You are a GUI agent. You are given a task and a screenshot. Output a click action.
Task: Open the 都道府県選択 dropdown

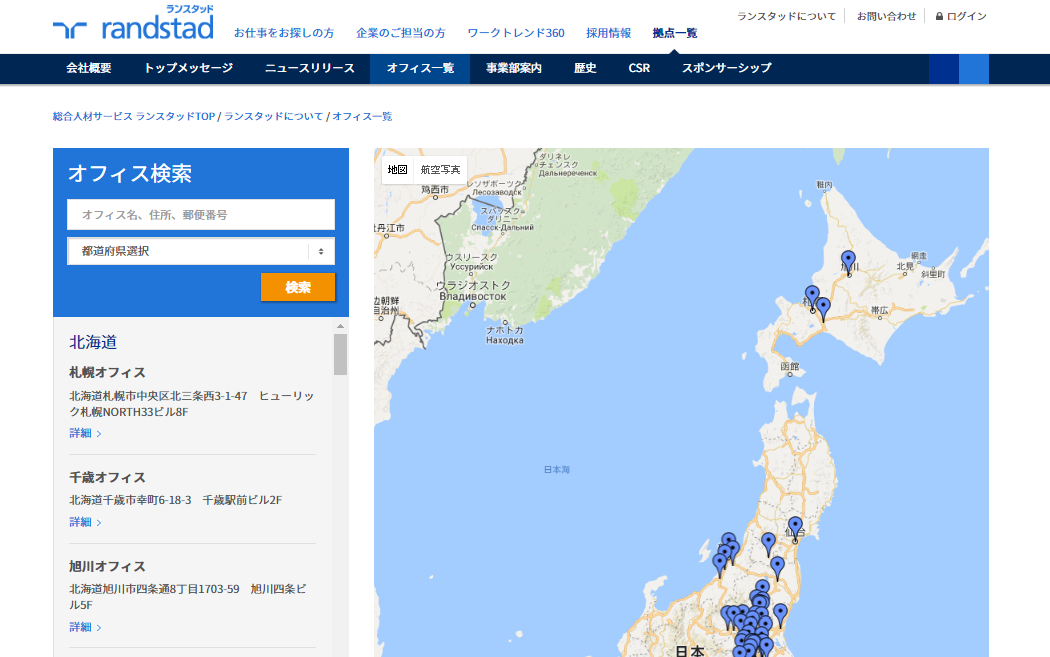point(201,251)
